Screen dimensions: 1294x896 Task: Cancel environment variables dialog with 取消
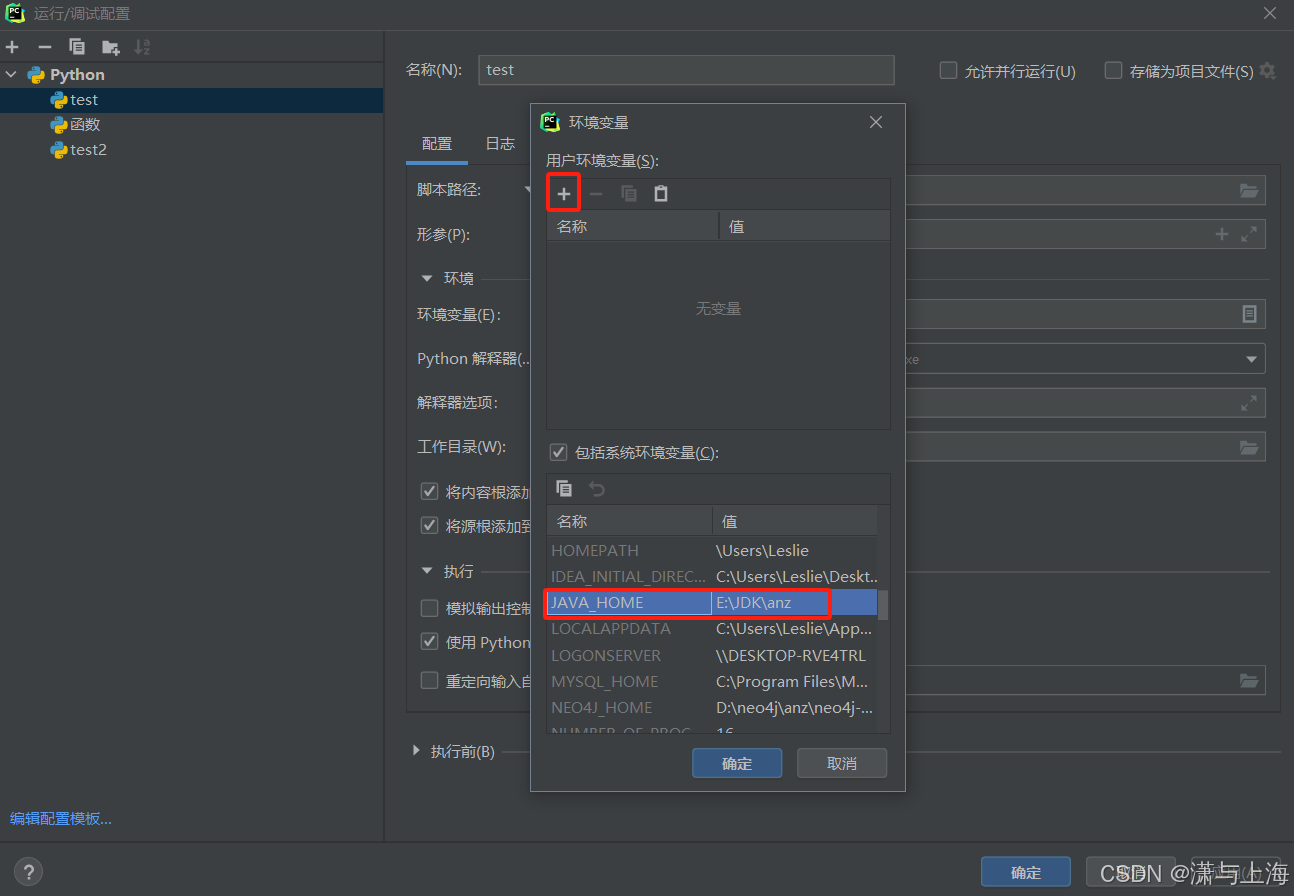842,763
